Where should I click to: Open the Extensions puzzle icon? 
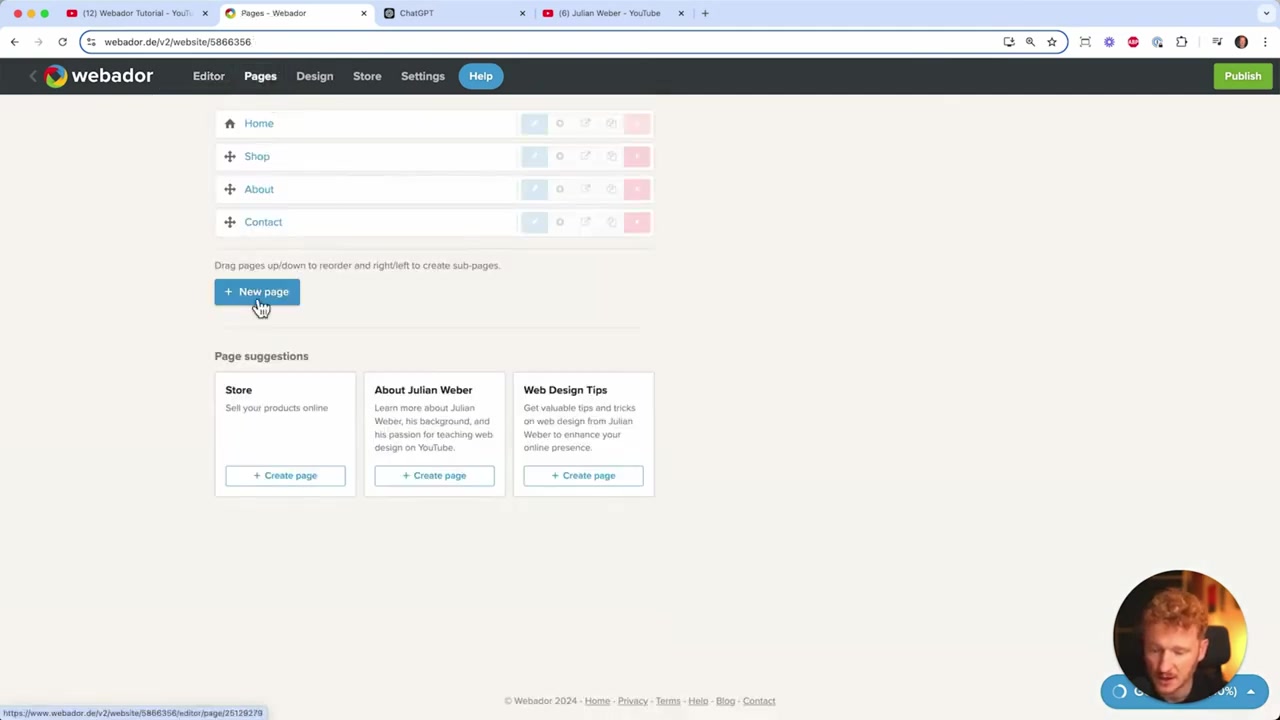pos(1182,42)
